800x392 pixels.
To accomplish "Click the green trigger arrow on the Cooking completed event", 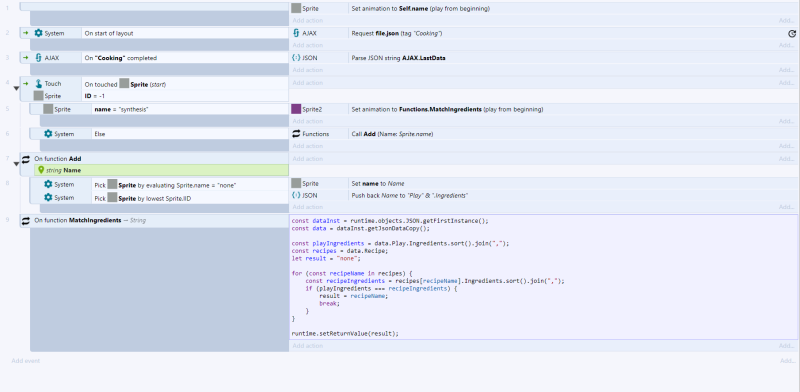I will [x=26, y=58].
